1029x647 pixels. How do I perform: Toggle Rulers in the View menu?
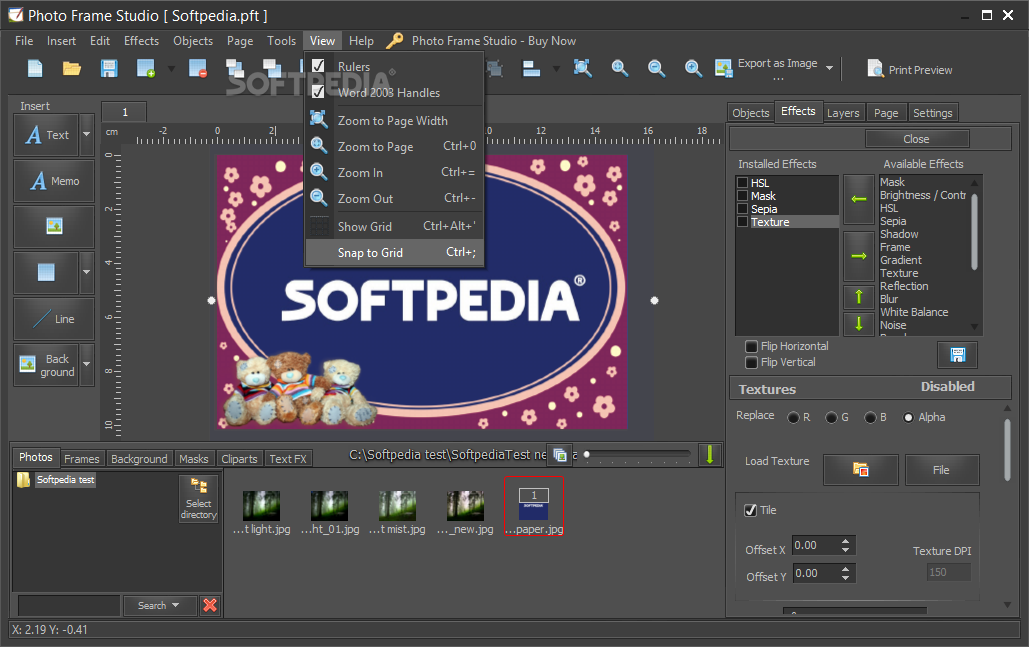pos(394,66)
